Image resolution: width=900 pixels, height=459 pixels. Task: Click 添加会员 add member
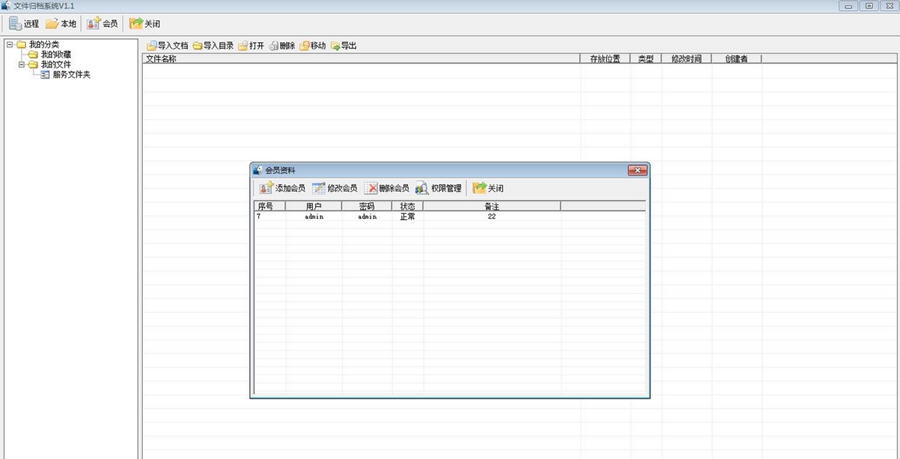[x=282, y=188]
